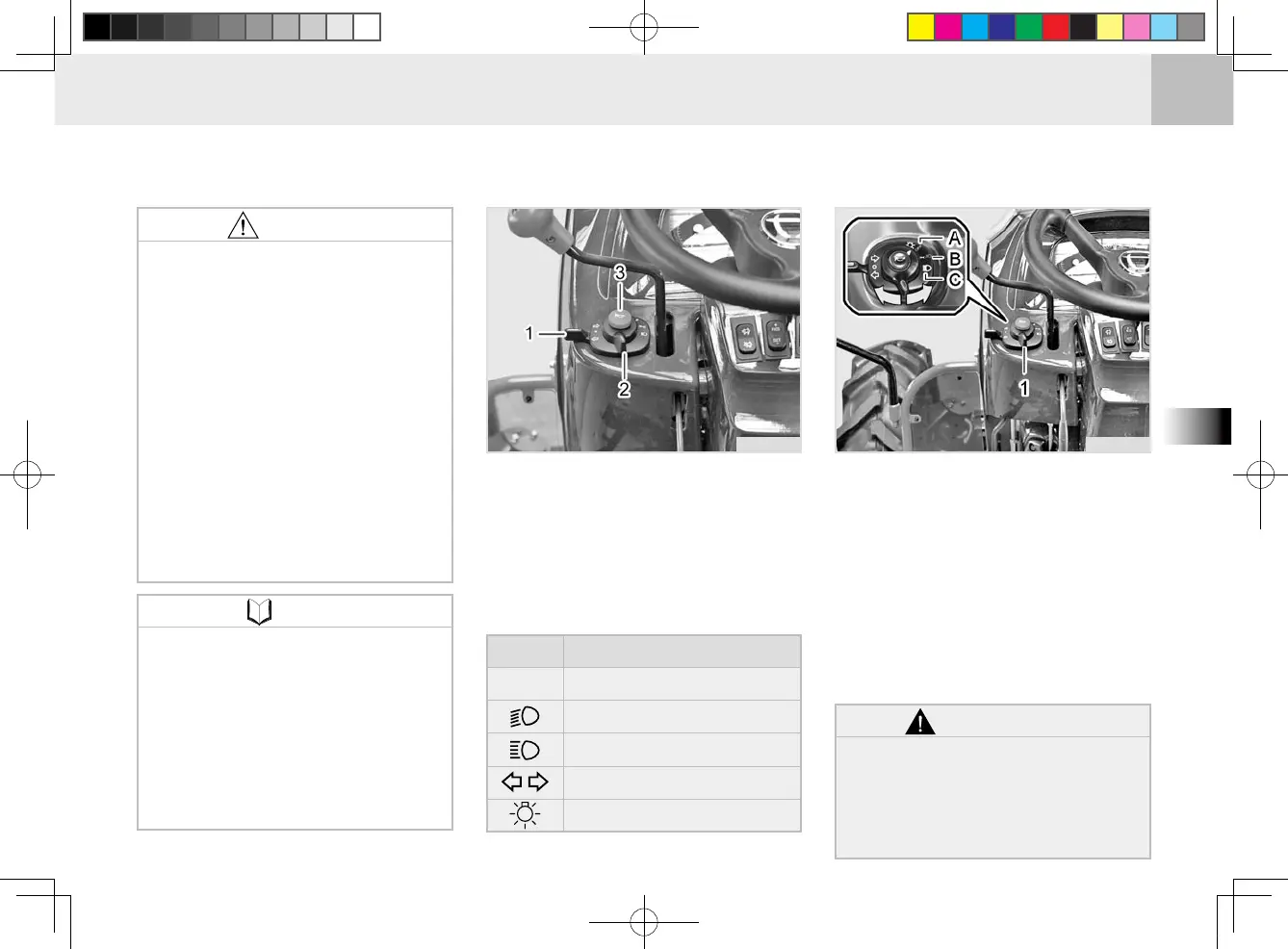This screenshot has height=949, width=1288.
Task: Pick the magenta color bar swatch
Action: (948, 27)
